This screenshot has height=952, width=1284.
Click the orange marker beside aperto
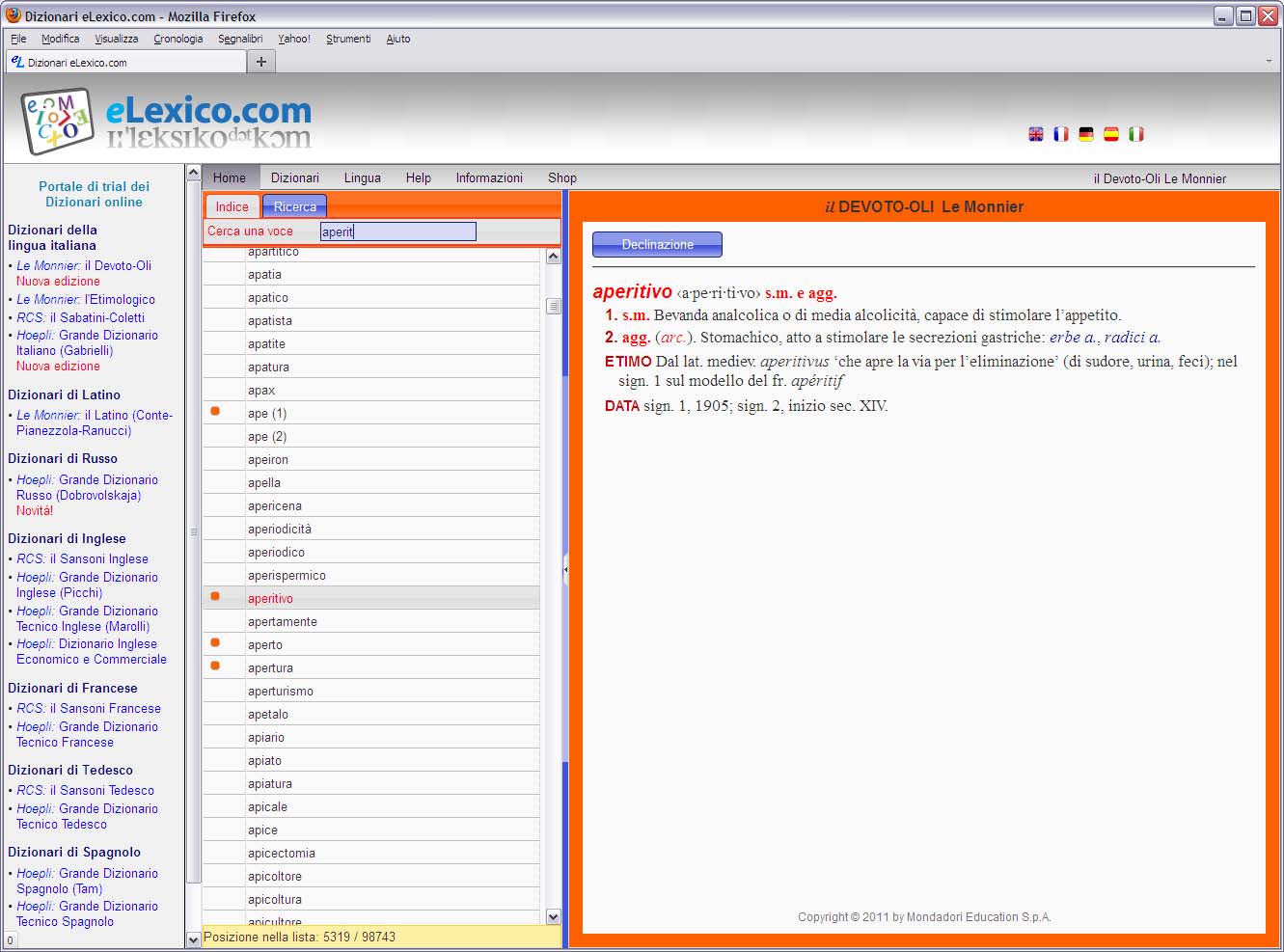215,642
